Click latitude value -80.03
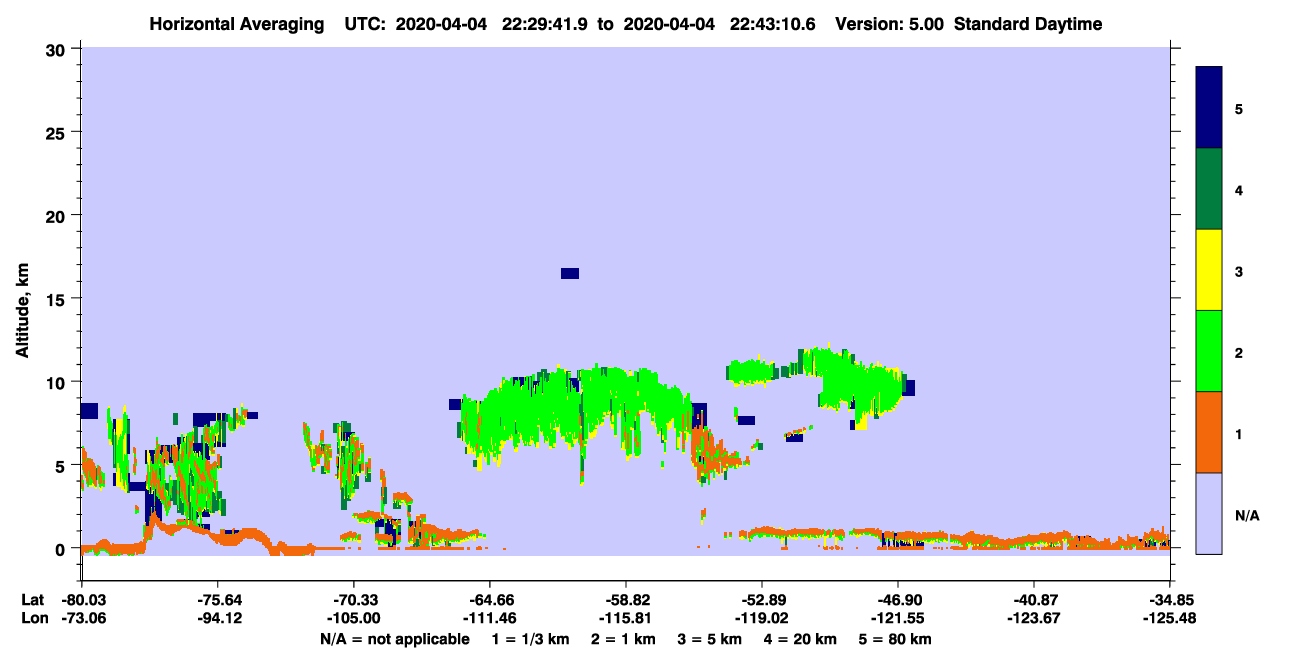Viewport: 1300px width, 667px height. [x=82, y=600]
